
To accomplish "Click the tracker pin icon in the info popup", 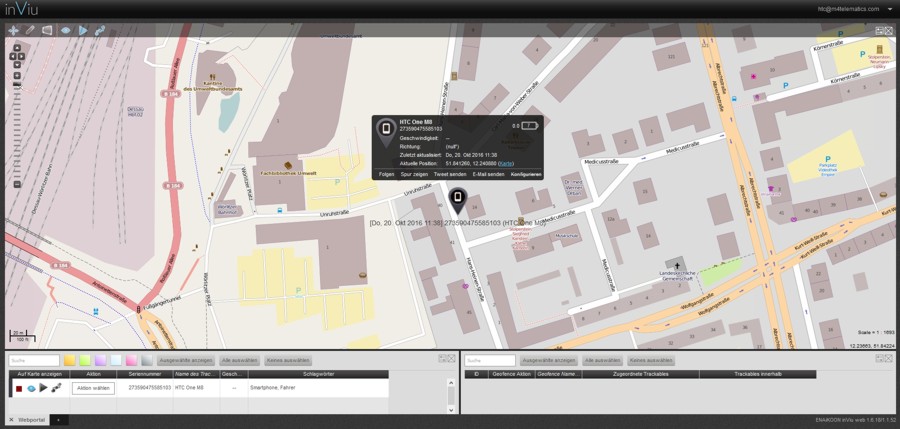I will [386, 132].
